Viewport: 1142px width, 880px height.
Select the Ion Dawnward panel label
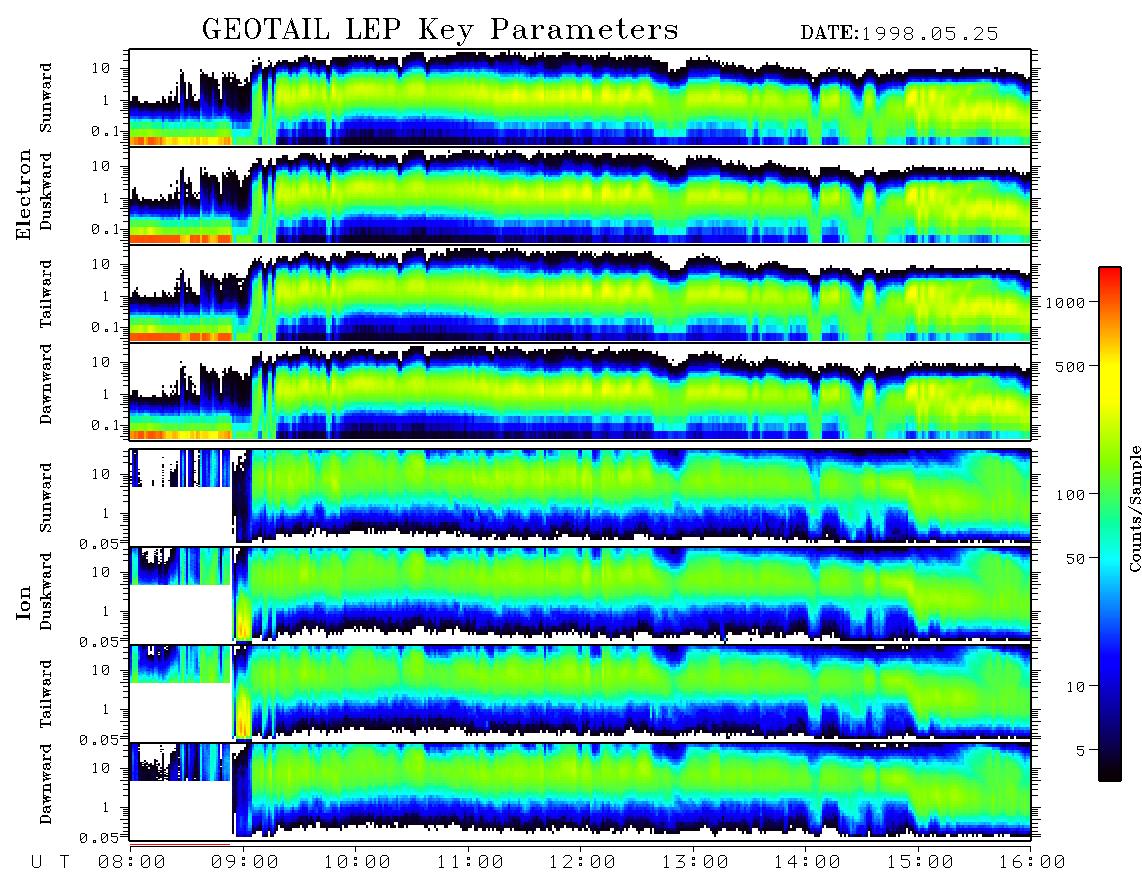click(x=46, y=784)
